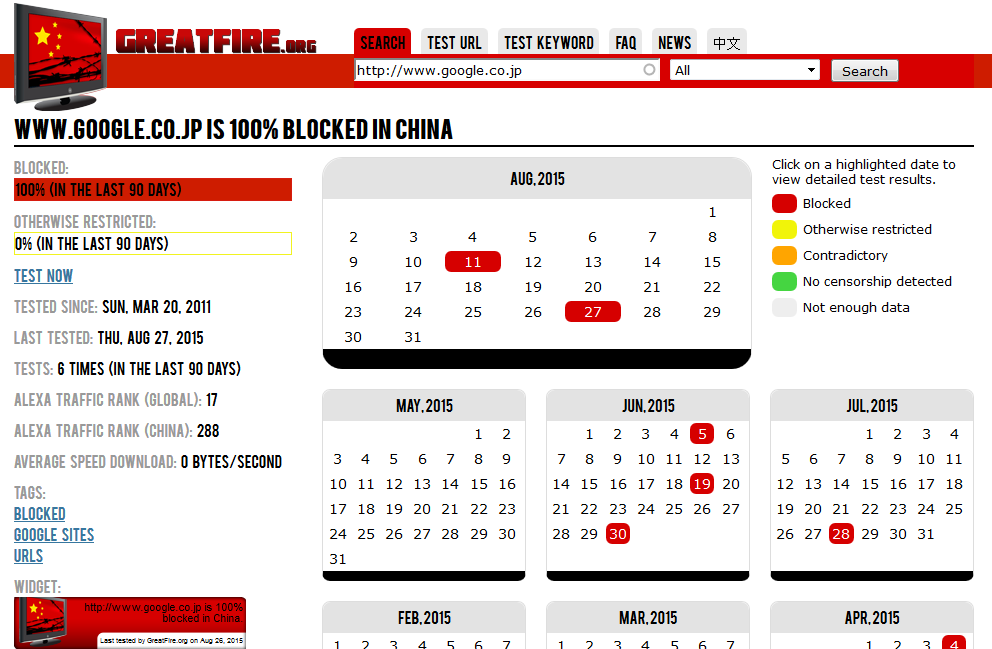
Task: Click the 0% otherwise restricted bar
Action: point(153,244)
